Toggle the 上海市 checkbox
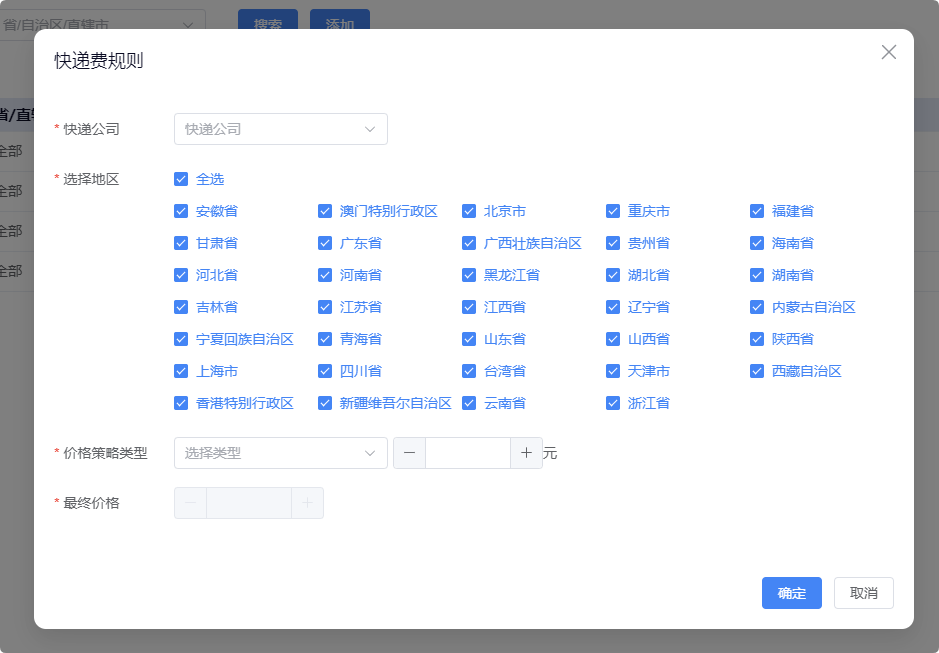The image size is (939, 653). tap(181, 371)
